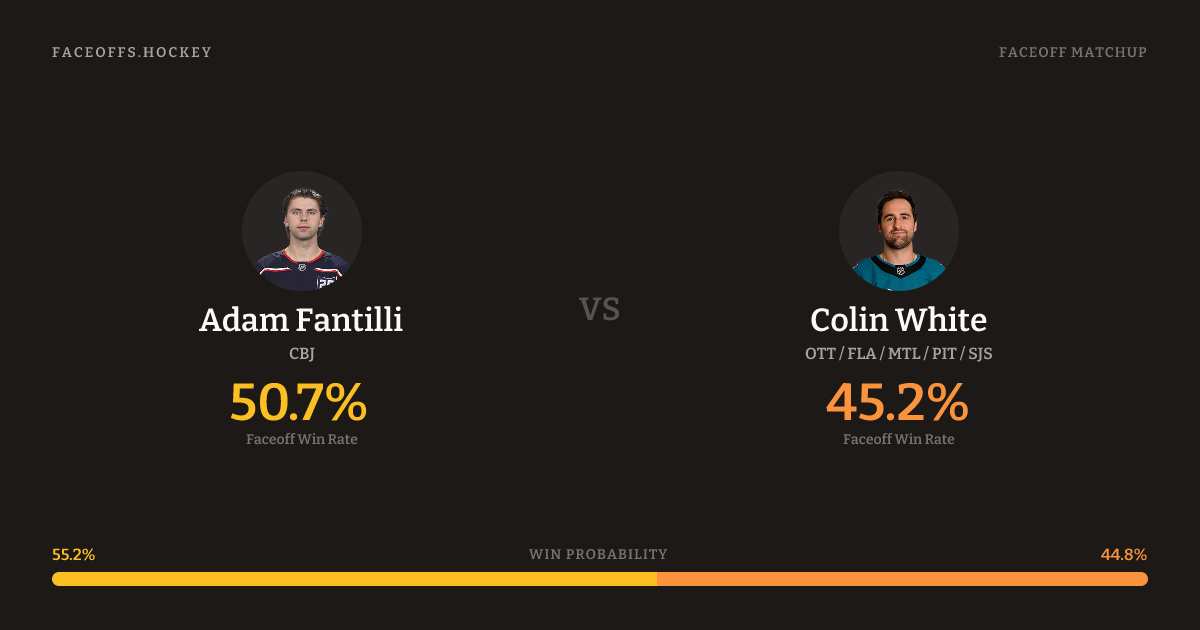Click Adam Fantilli's player headshot
The image size is (1200, 630).
coord(301,231)
